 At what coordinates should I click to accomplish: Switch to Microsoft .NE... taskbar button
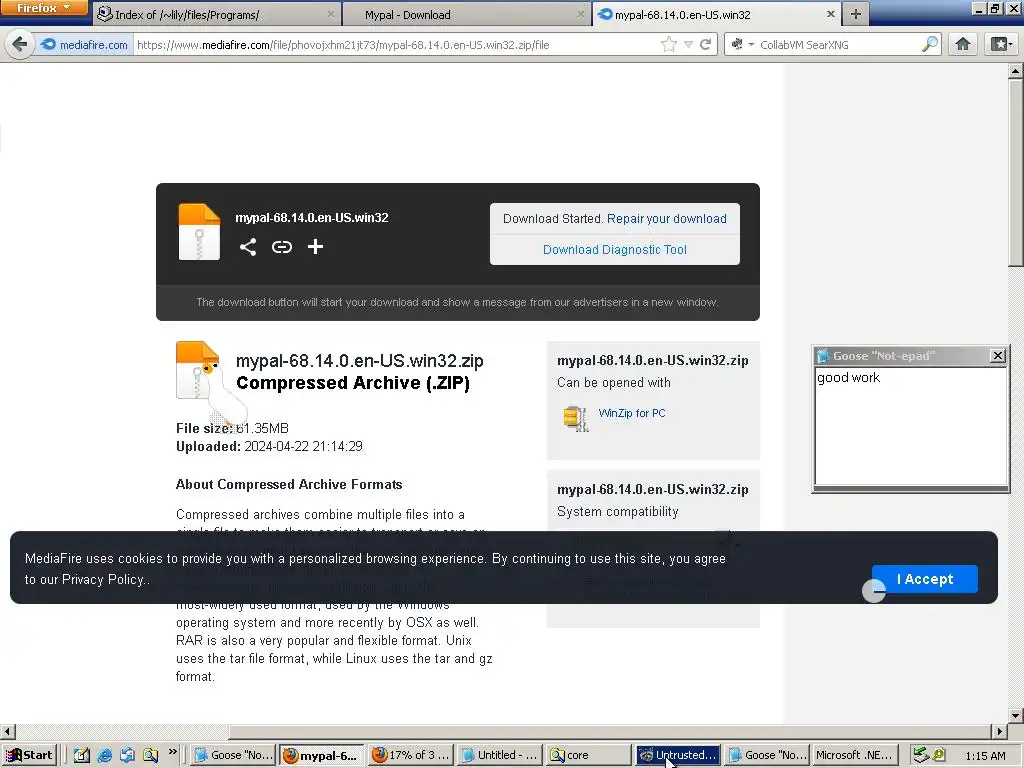tap(854, 755)
